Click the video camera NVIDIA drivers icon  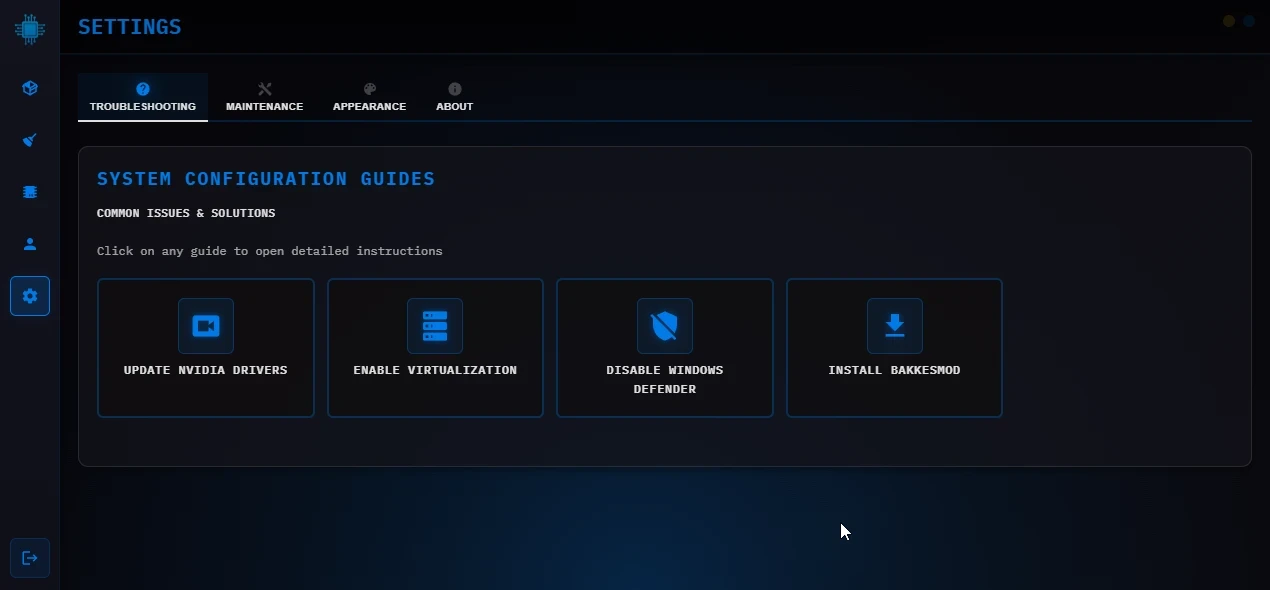pos(206,326)
